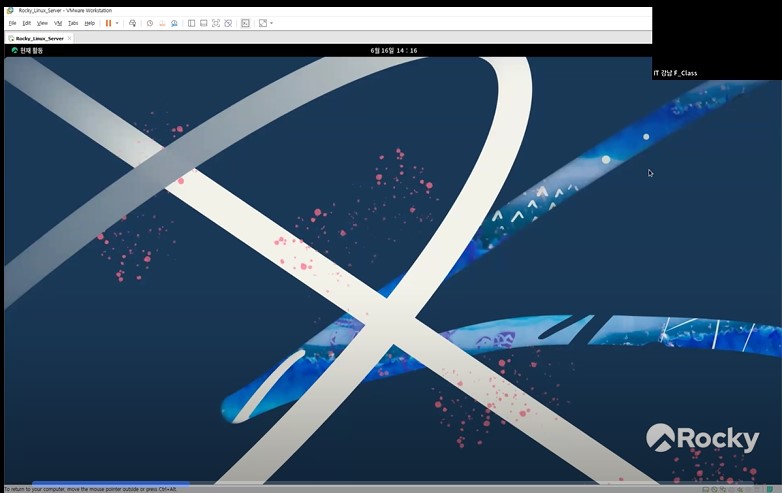This screenshot has height=493, width=782.
Task: Open the View menu
Action: tap(42, 23)
